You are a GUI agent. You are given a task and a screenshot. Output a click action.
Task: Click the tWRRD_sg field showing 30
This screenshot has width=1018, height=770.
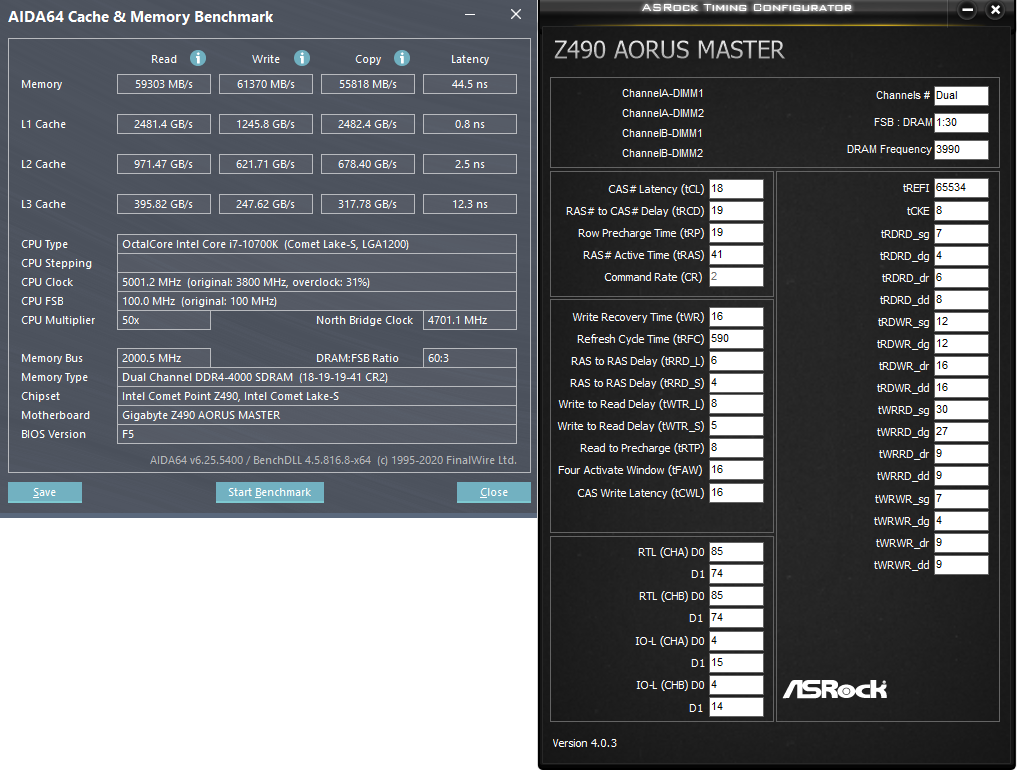click(961, 410)
